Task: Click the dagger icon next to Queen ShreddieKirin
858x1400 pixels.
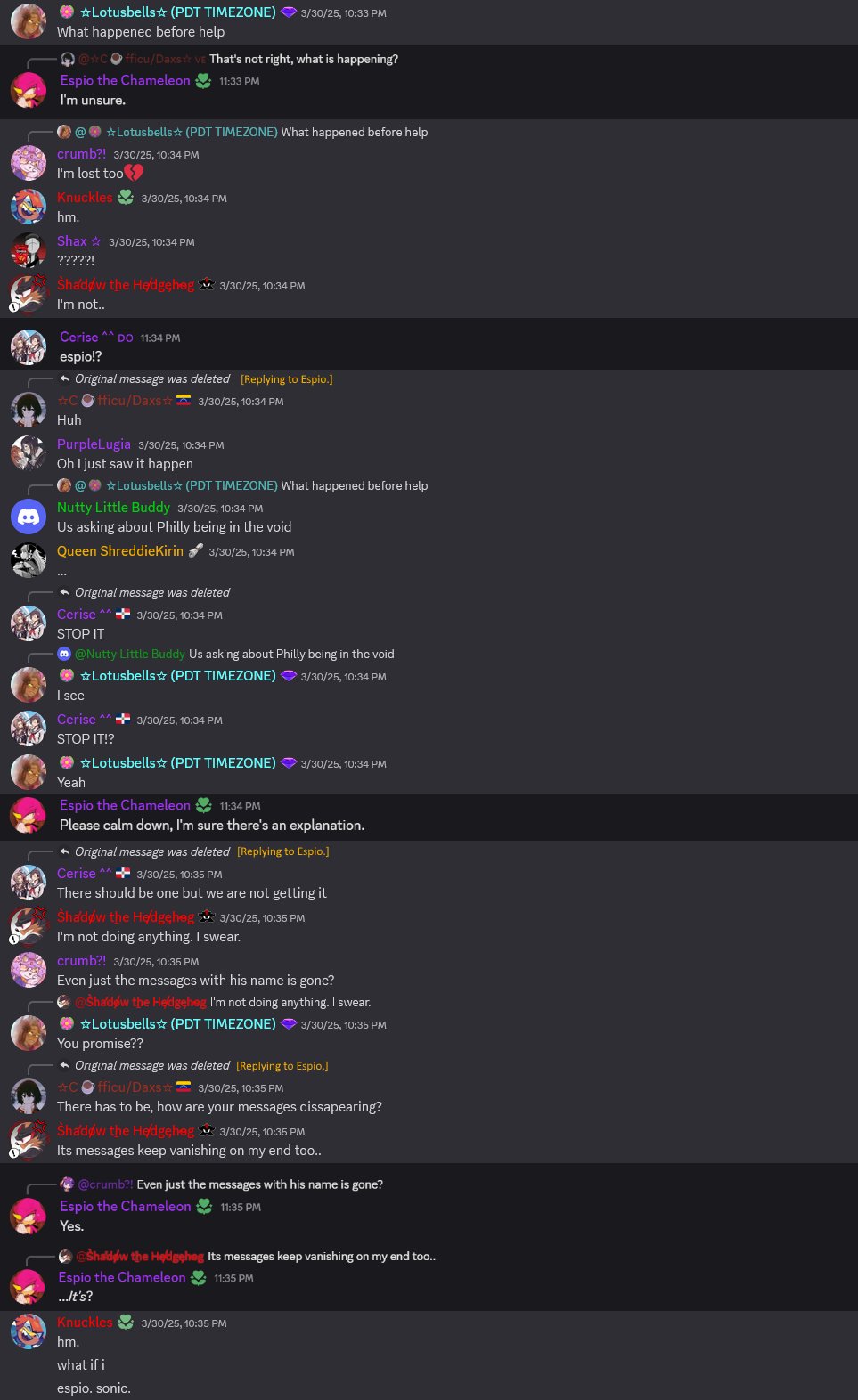Action: (196, 550)
